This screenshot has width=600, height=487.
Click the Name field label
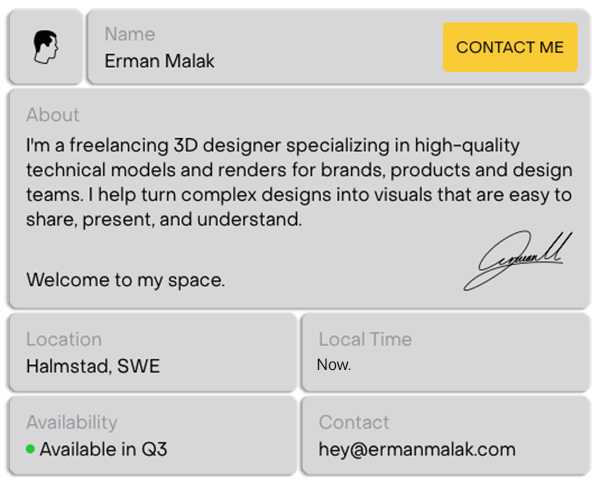coord(130,34)
